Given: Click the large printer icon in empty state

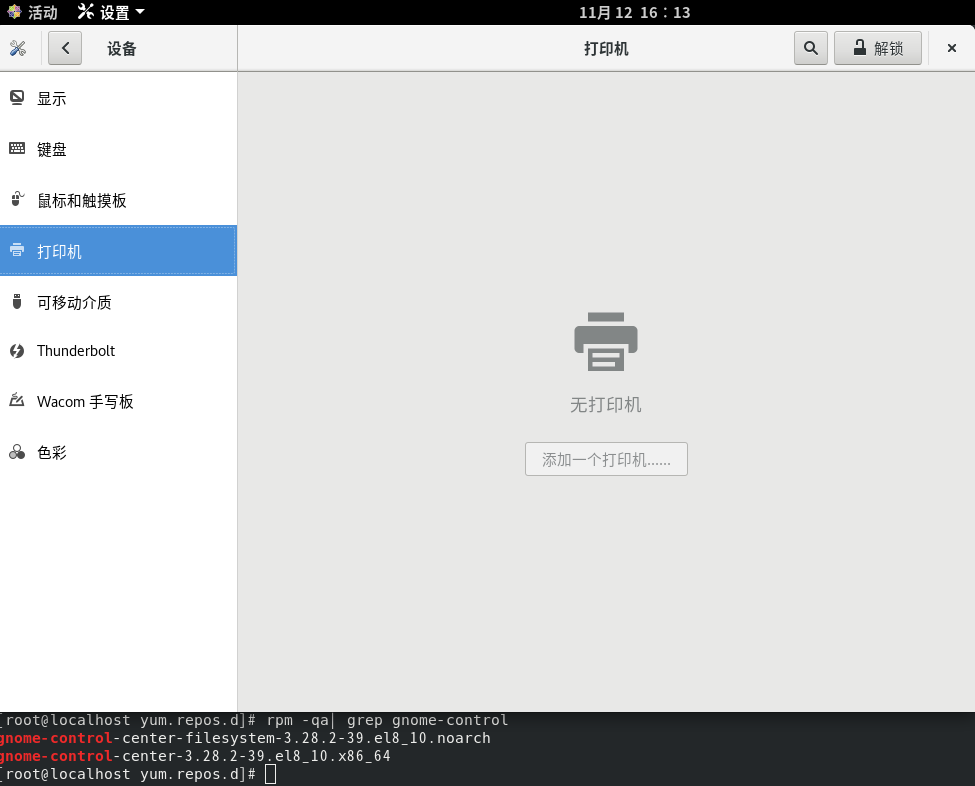Looking at the screenshot, I should pos(606,341).
